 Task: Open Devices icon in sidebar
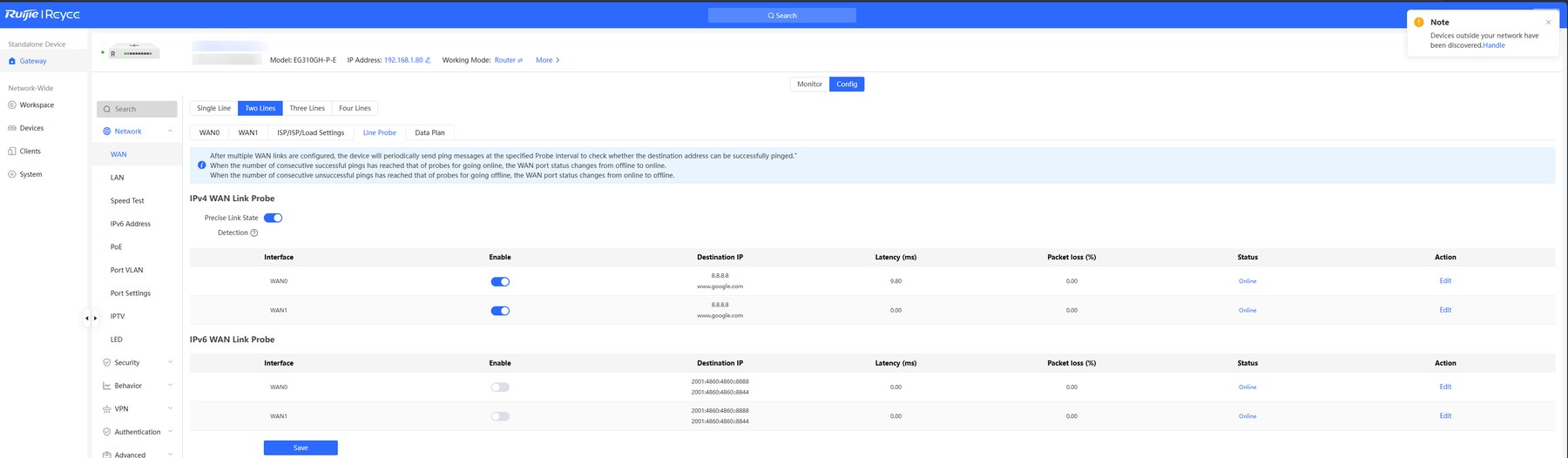12,128
